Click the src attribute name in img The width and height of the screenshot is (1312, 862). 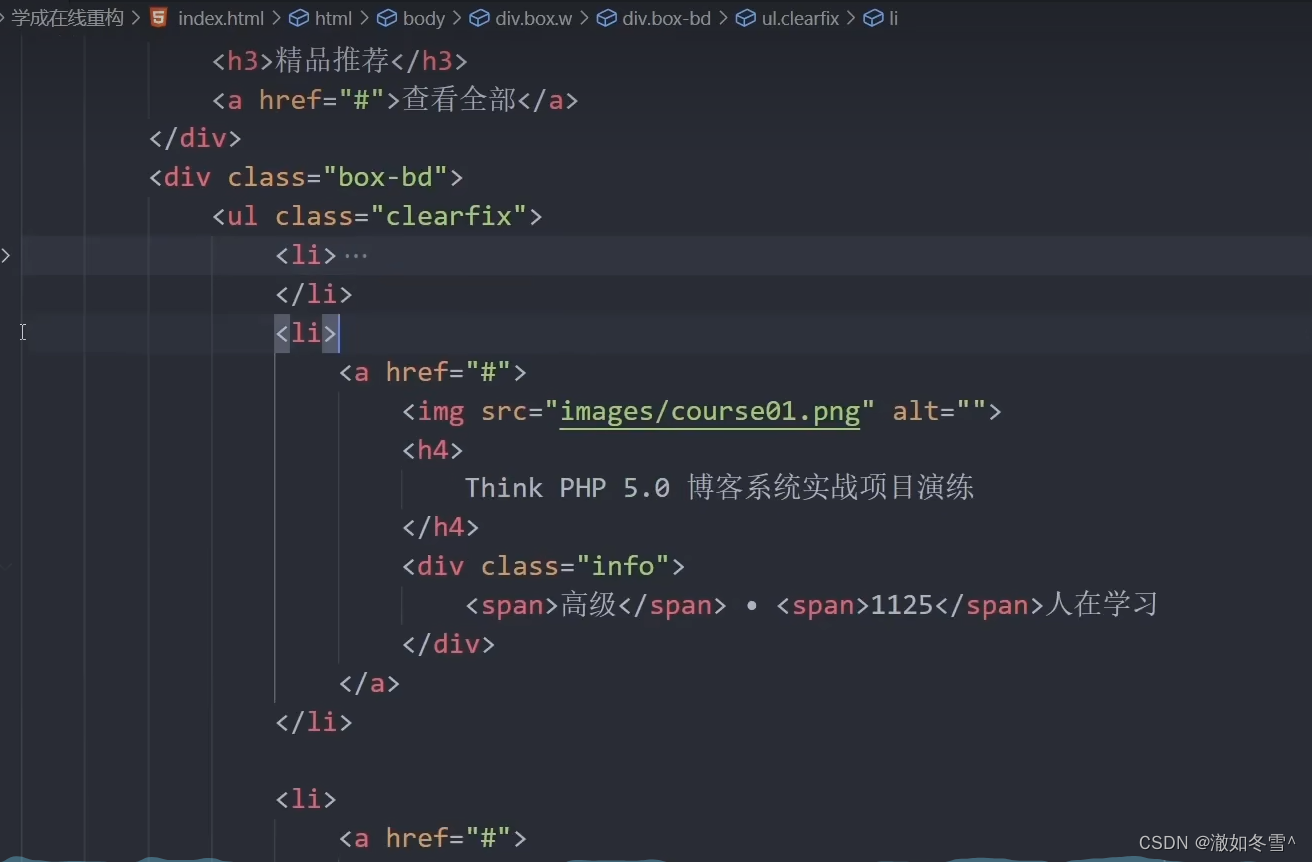point(504,411)
